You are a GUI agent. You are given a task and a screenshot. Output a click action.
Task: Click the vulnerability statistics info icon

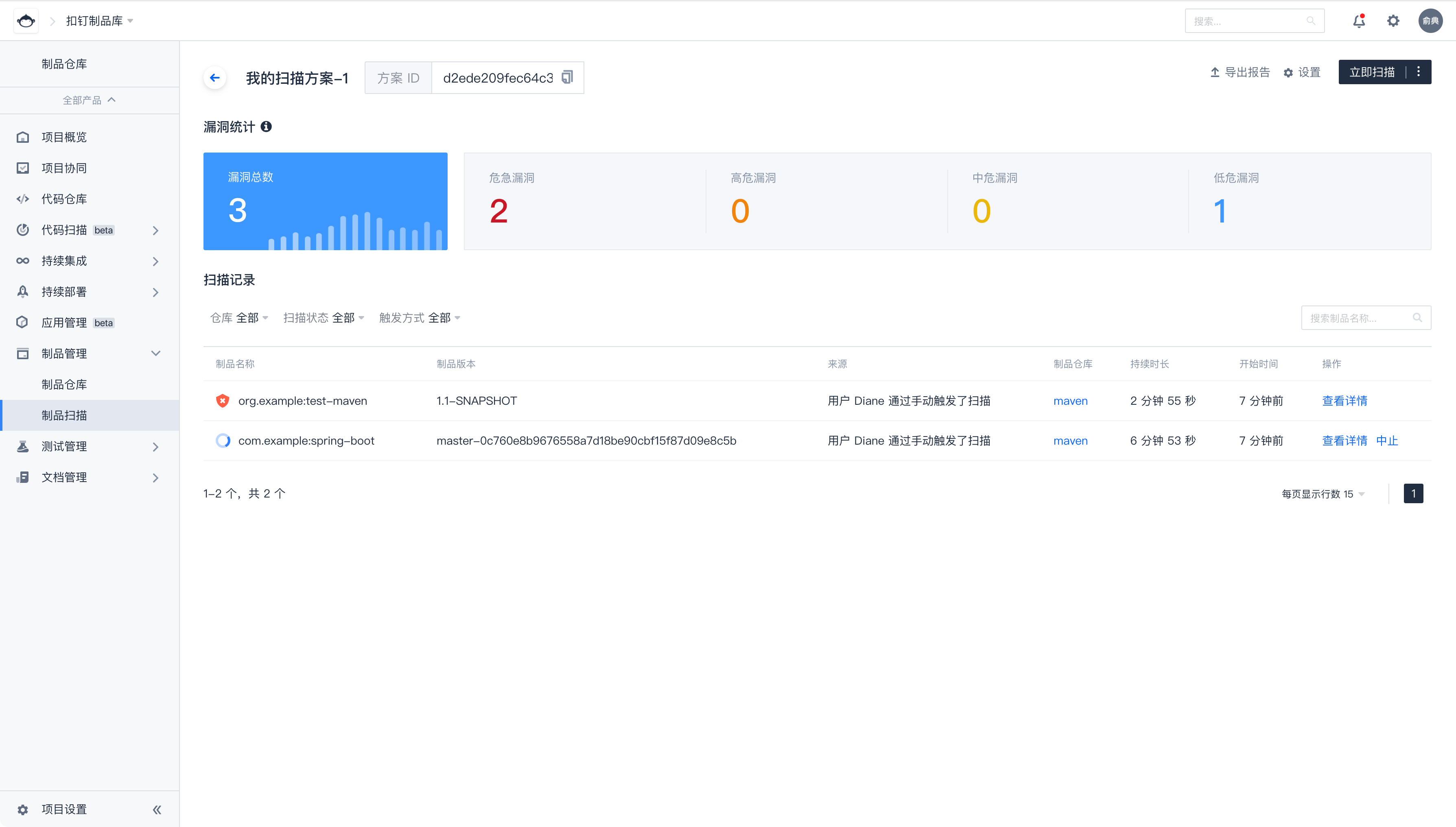coord(266,127)
